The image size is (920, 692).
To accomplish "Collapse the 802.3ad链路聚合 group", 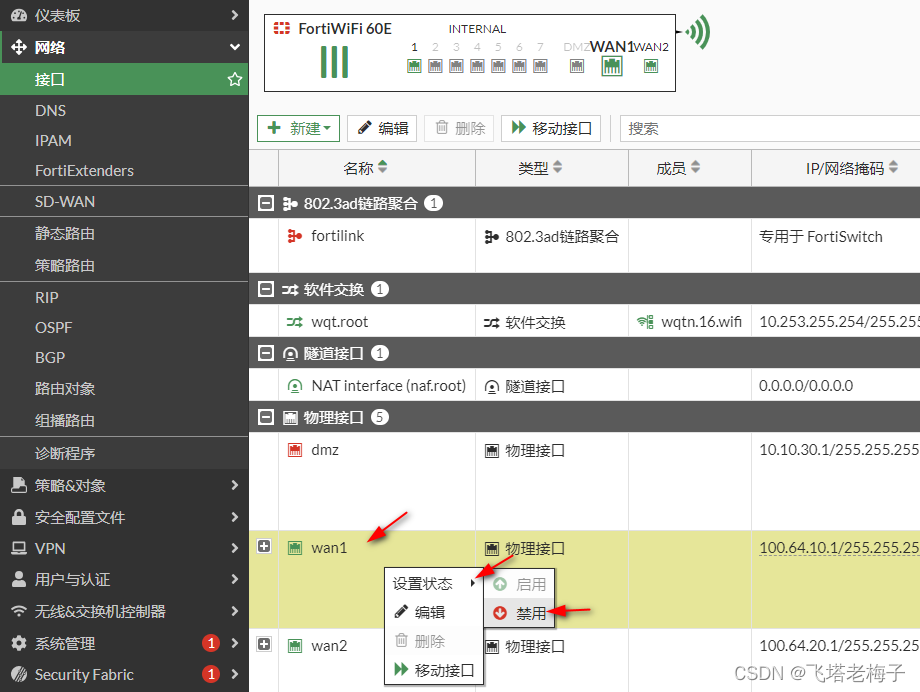I will pos(266,203).
